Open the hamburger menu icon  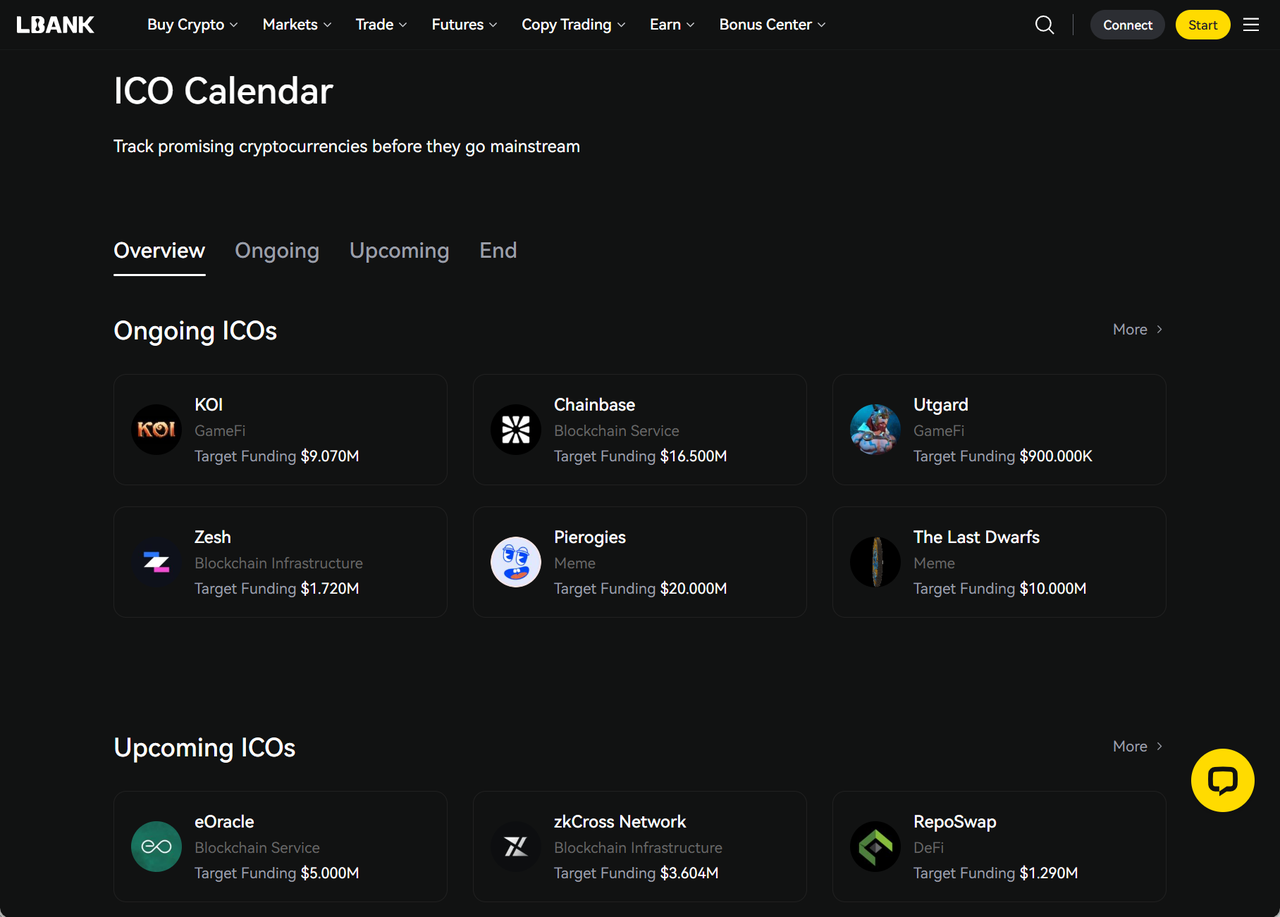click(1251, 25)
